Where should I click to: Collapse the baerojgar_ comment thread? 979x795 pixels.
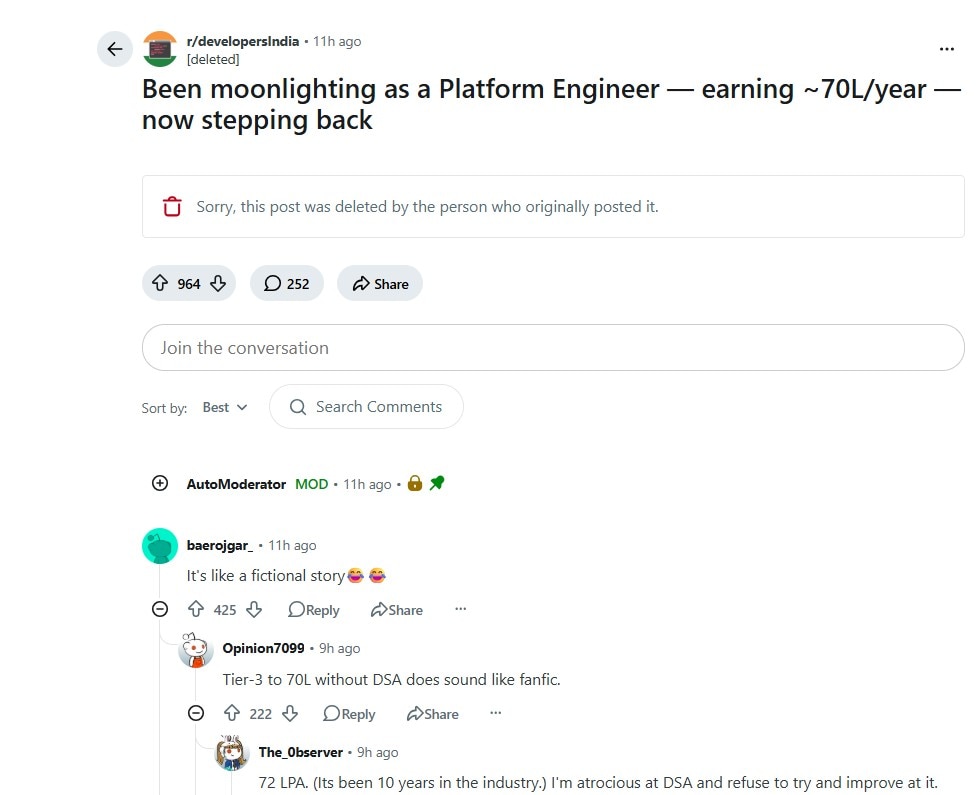[160, 609]
